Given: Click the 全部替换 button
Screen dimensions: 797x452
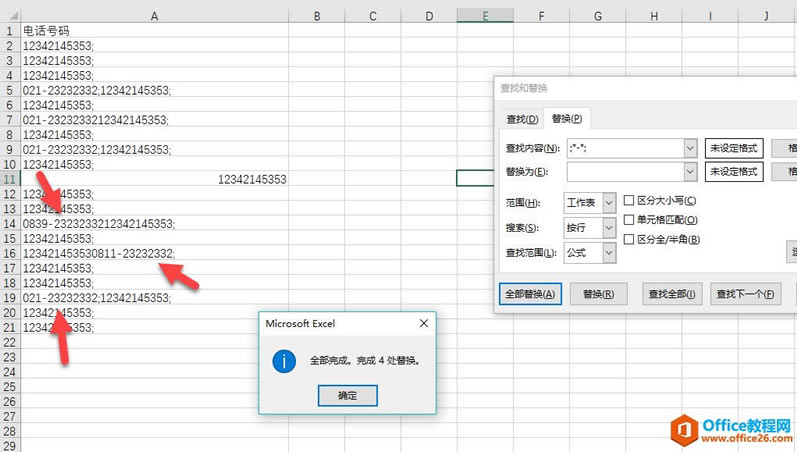Looking at the screenshot, I should pyautogui.click(x=530, y=294).
